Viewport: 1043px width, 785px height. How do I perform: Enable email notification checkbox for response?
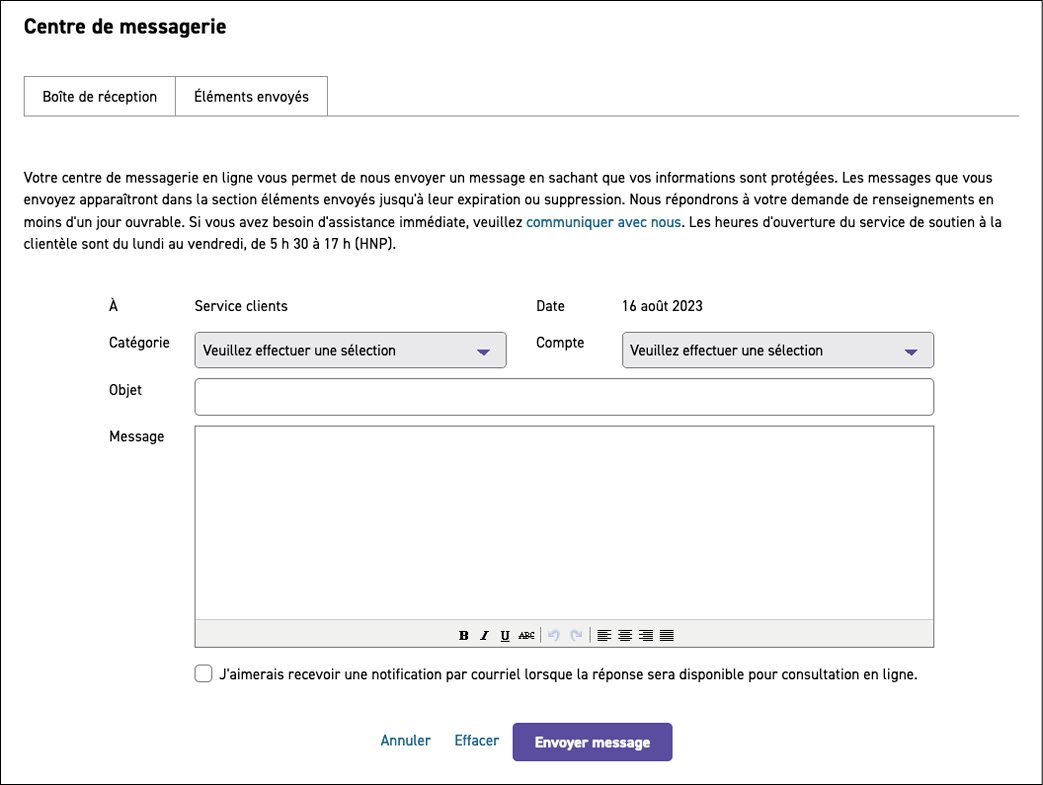point(203,674)
